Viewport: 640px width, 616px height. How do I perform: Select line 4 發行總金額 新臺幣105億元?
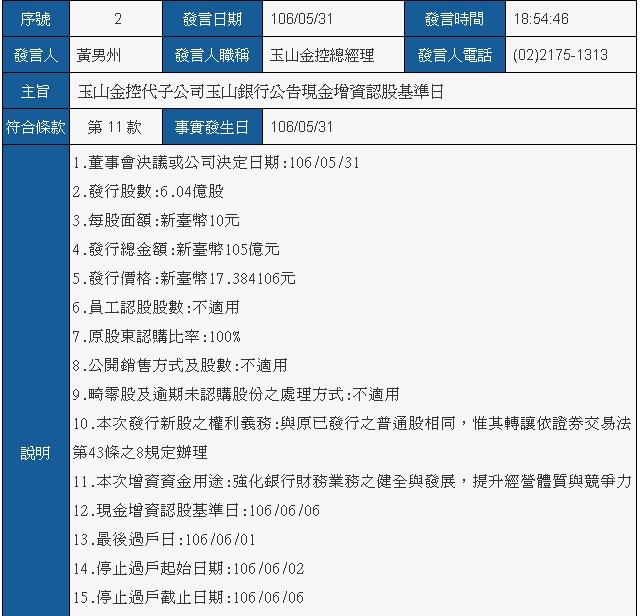(176, 249)
